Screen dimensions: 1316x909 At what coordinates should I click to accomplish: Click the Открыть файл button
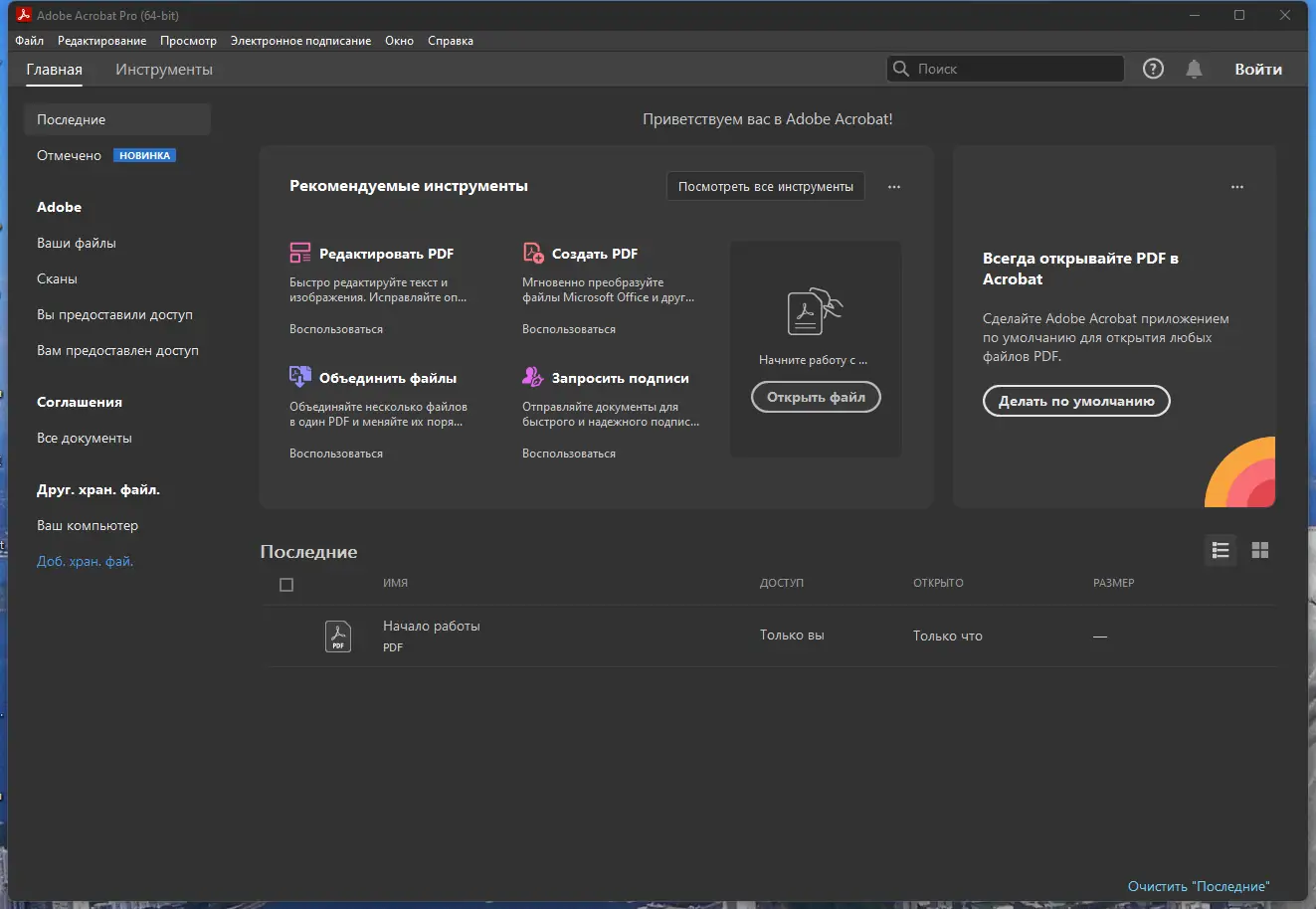816,397
